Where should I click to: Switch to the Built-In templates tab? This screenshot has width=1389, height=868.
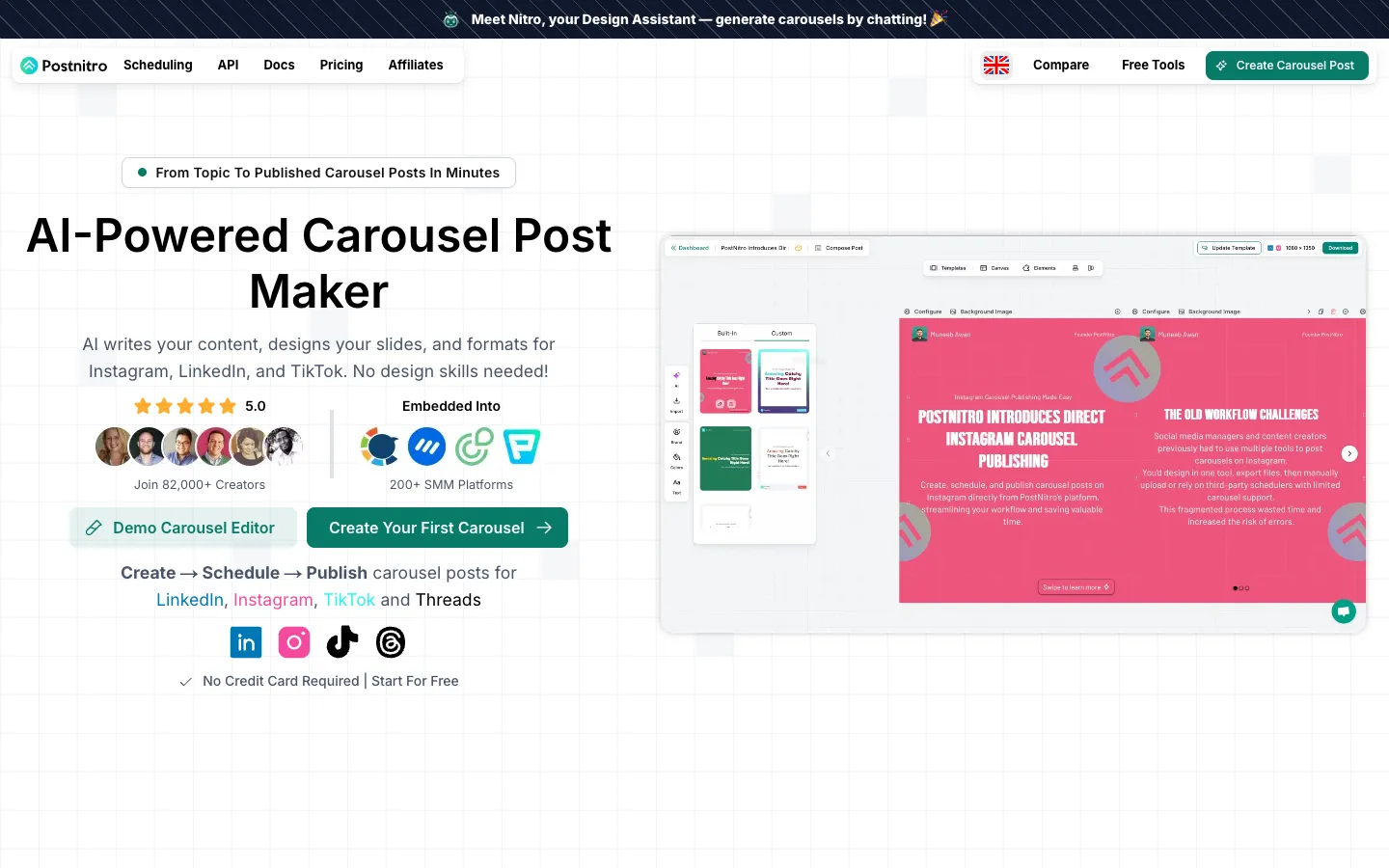click(727, 333)
